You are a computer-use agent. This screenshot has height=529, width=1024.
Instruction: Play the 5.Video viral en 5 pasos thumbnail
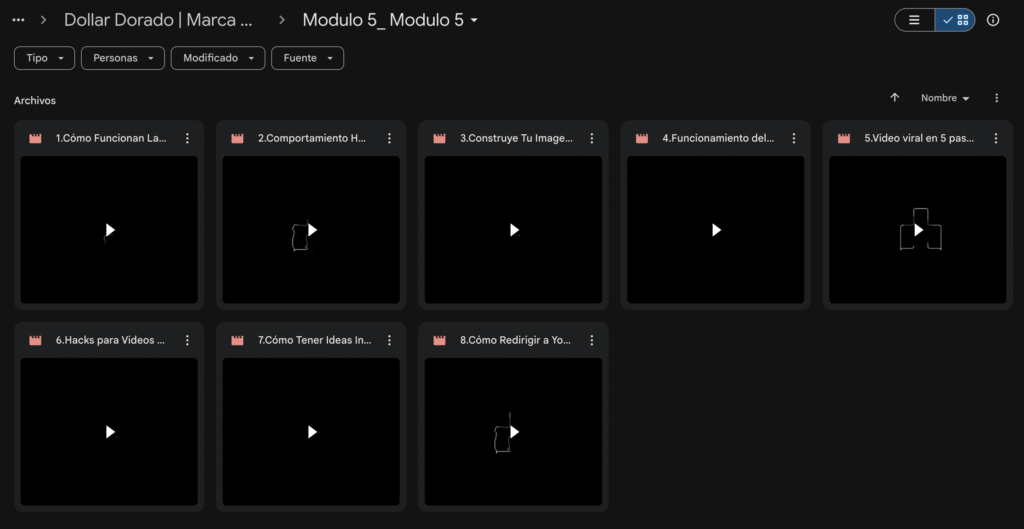(x=918, y=230)
